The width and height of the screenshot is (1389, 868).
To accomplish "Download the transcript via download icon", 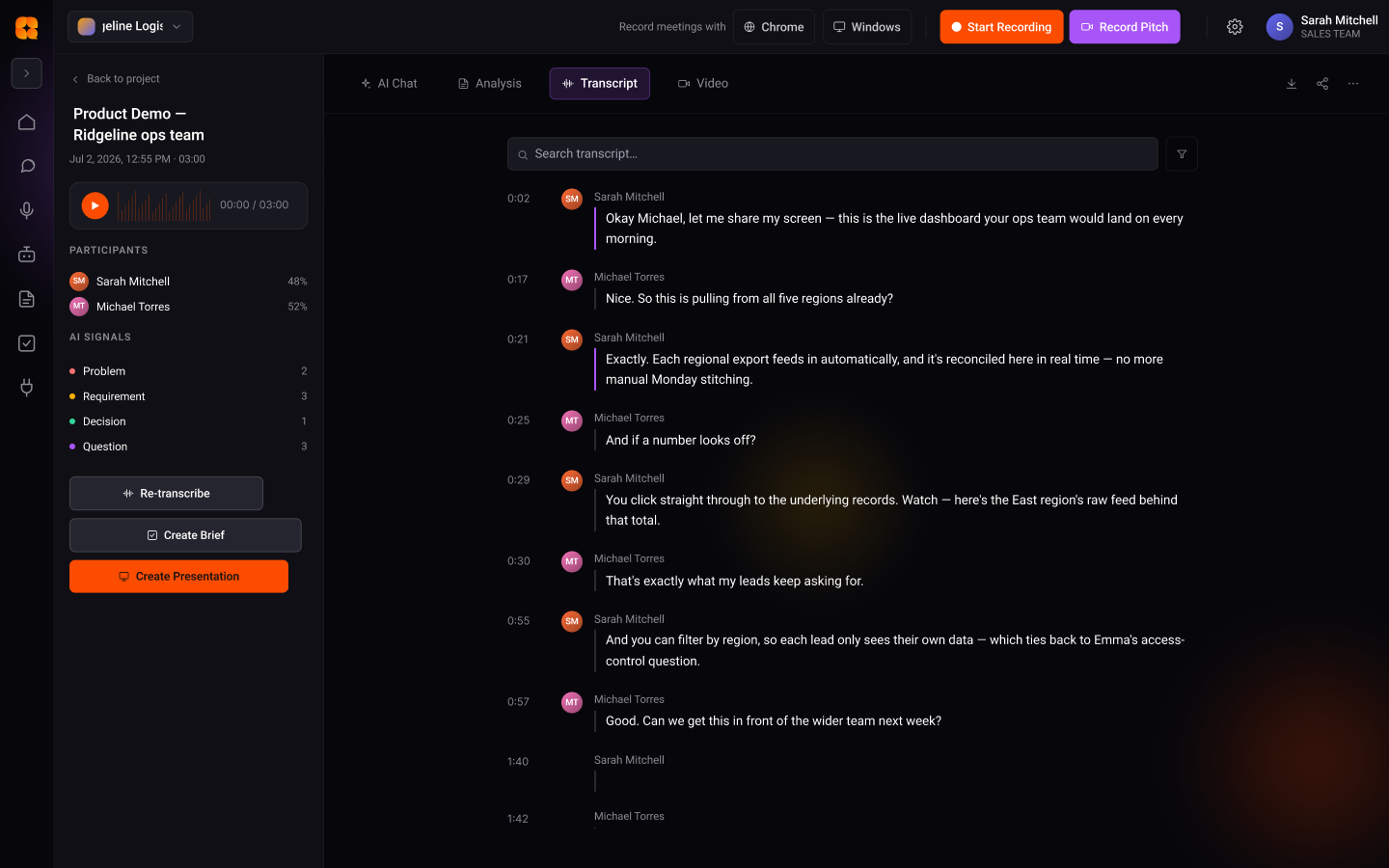I will (1292, 84).
